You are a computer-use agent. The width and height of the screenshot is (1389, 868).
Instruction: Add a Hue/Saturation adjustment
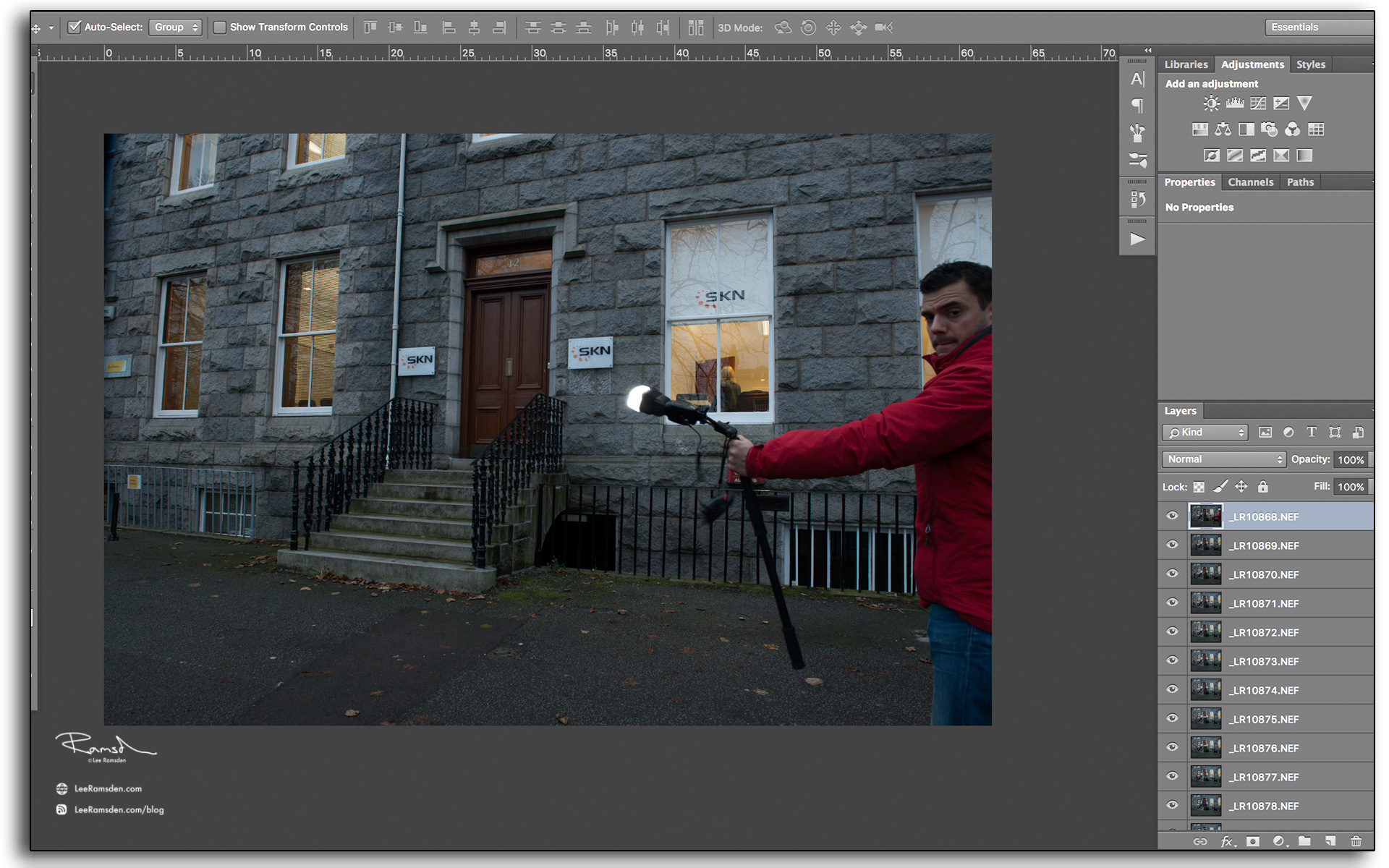(x=1199, y=129)
